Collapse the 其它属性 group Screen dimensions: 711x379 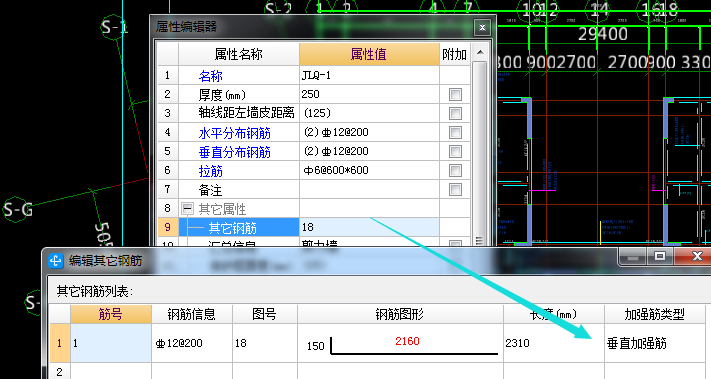[187, 209]
